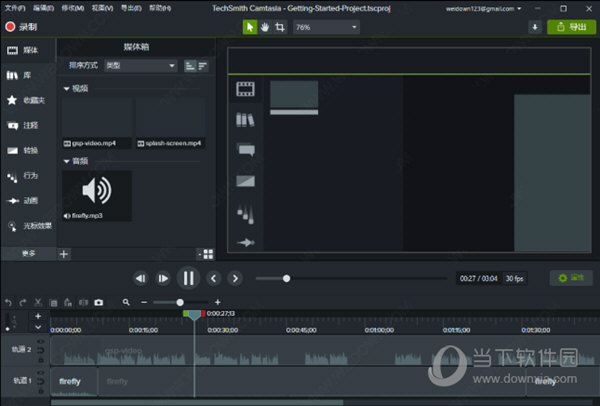Toggle descending sort order in media bin
Viewport: 600px width, 406px height.
coord(202,66)
